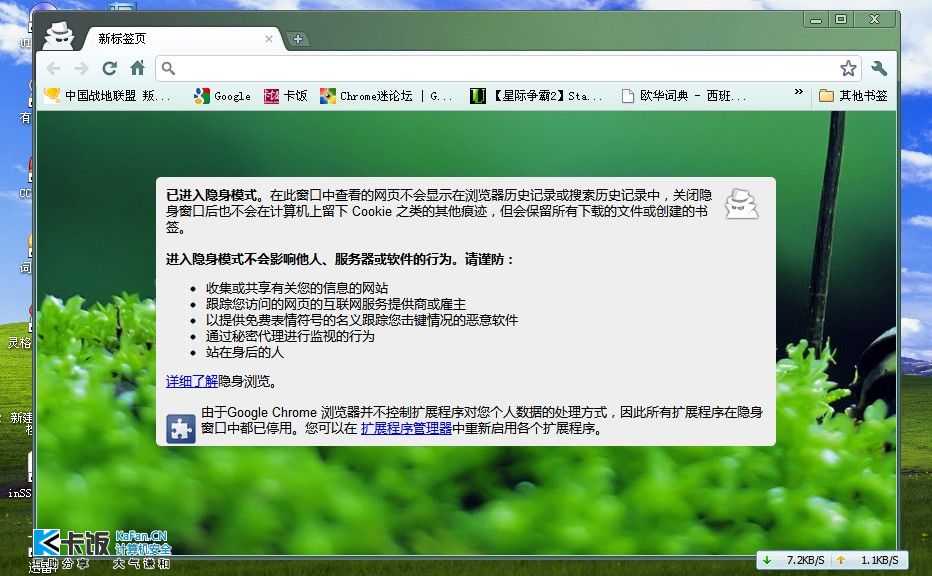Open the 欧华词典 bookmark

click(x=684, y=96)
